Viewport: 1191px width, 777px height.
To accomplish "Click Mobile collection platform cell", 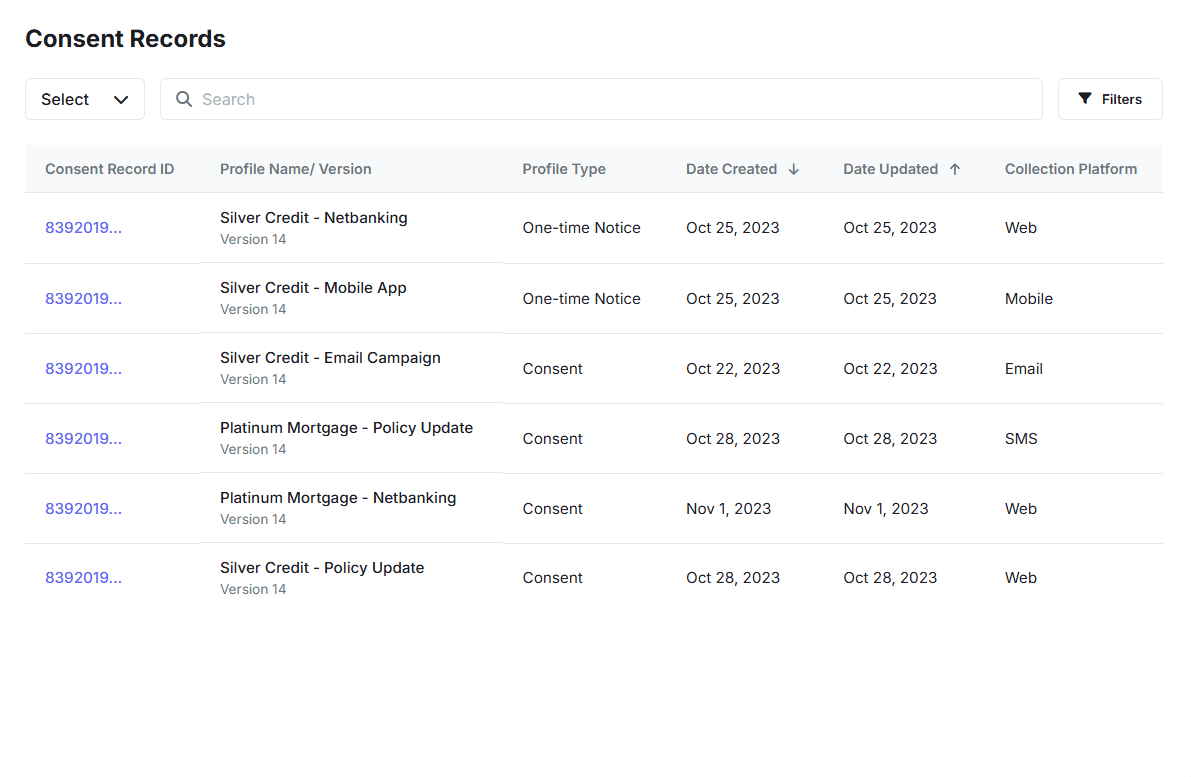I will point(1028,298).
